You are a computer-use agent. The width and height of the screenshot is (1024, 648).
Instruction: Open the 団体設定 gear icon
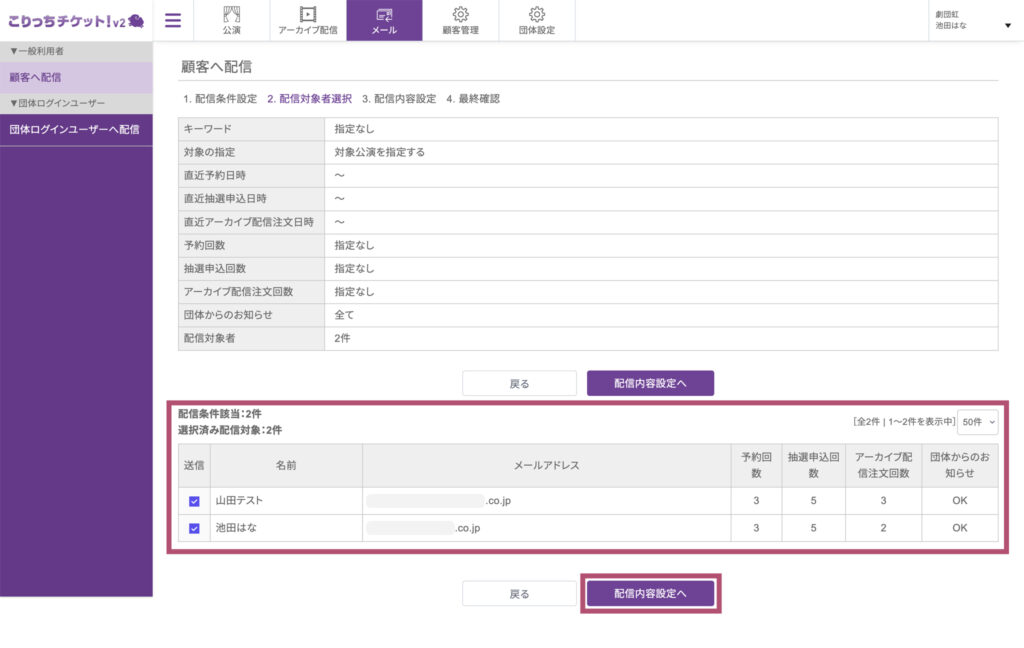(x=536, y=14)
